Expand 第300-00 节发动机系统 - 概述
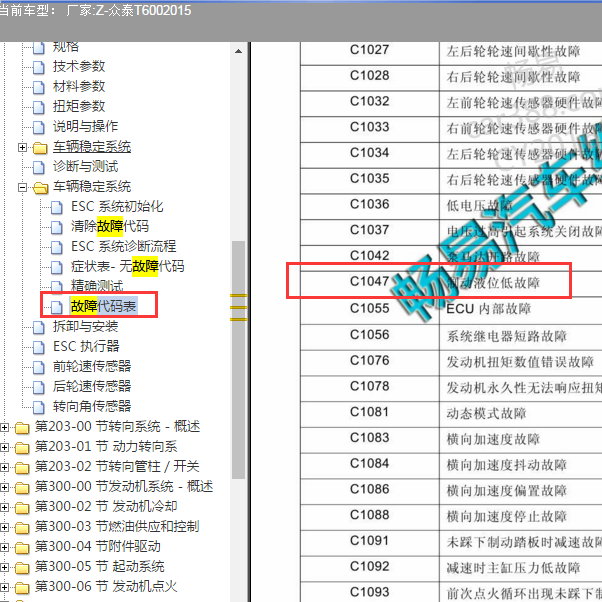602x602 pixels. click(4, 487)
